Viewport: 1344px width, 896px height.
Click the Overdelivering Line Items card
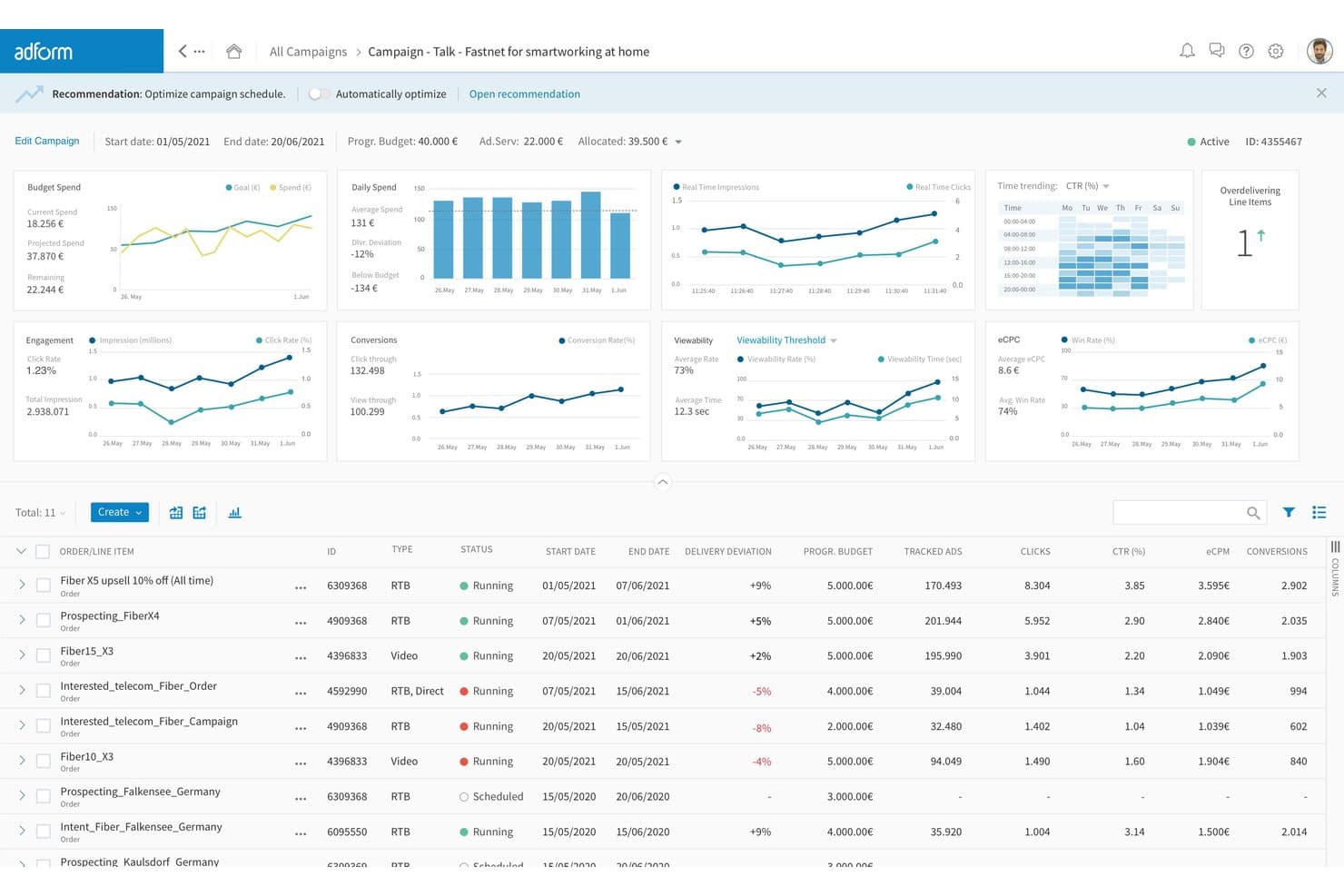click(x=1250, y=240)
